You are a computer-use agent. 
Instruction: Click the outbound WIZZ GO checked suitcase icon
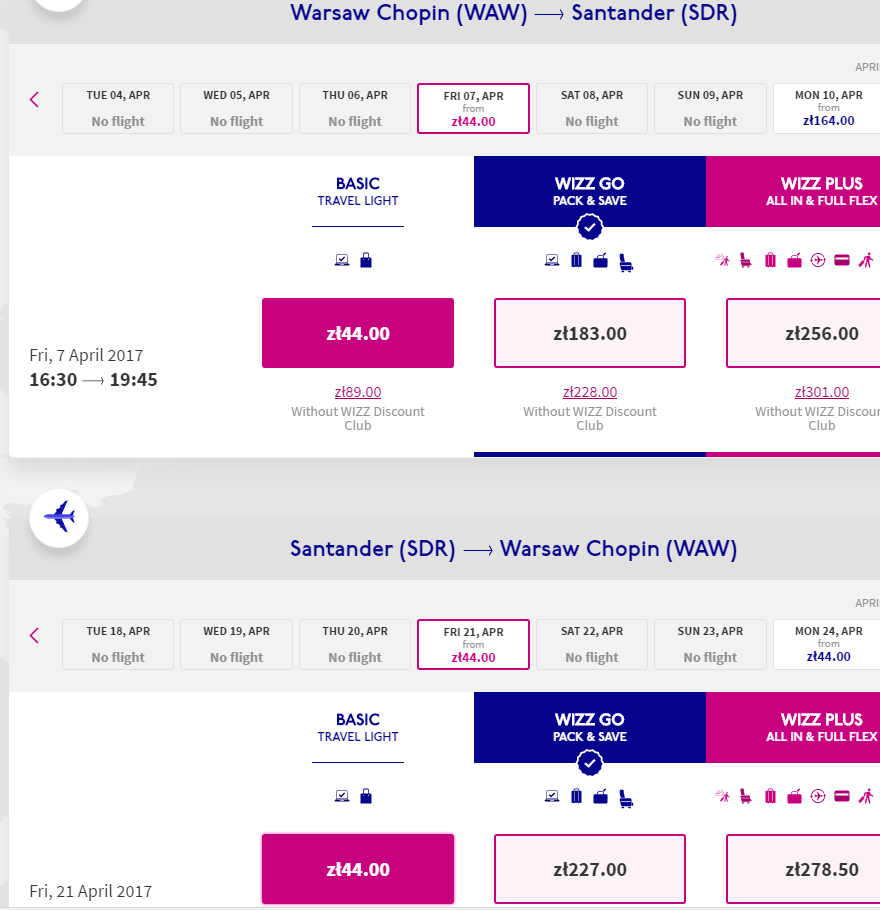pos(576,260)
